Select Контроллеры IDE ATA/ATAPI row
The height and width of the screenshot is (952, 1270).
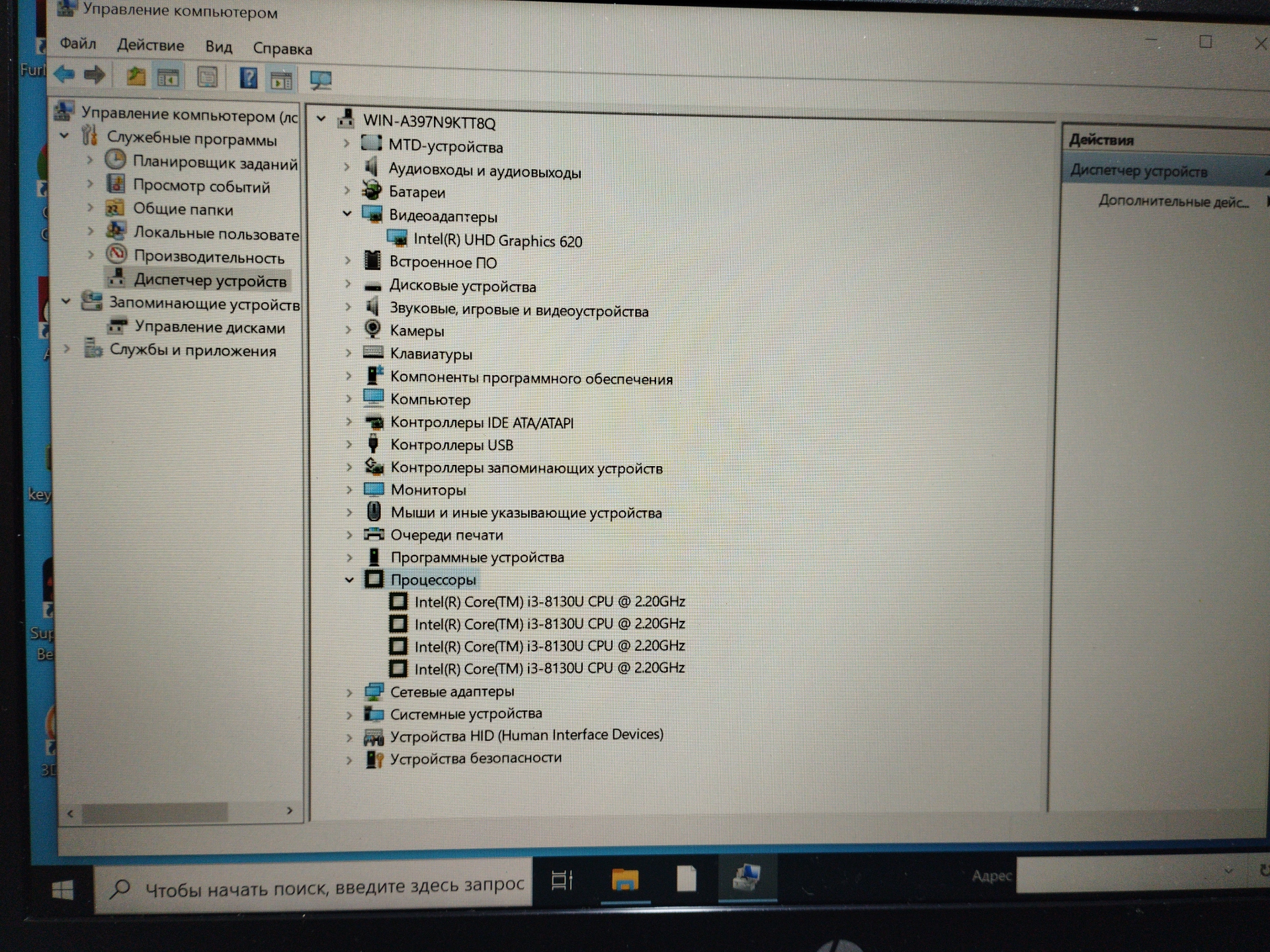482,422
